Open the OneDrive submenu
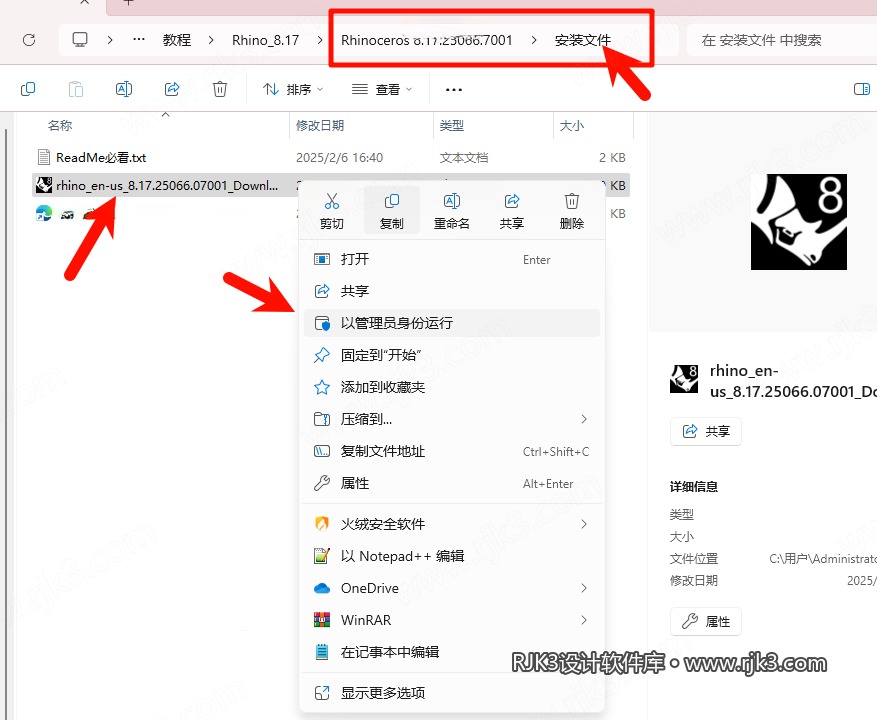The height and width of the screenshot is (720, 877). pos(452,588)
